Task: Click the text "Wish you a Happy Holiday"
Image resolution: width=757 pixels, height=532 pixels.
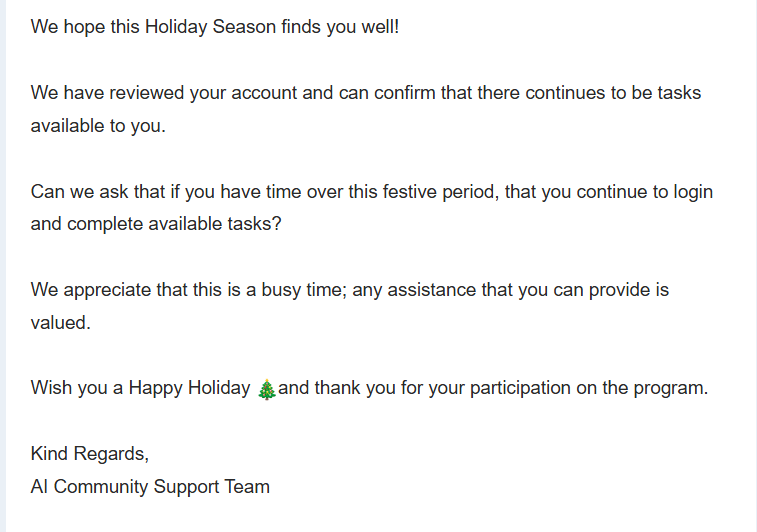Action: pyautogui.click(x=140, y=388)
